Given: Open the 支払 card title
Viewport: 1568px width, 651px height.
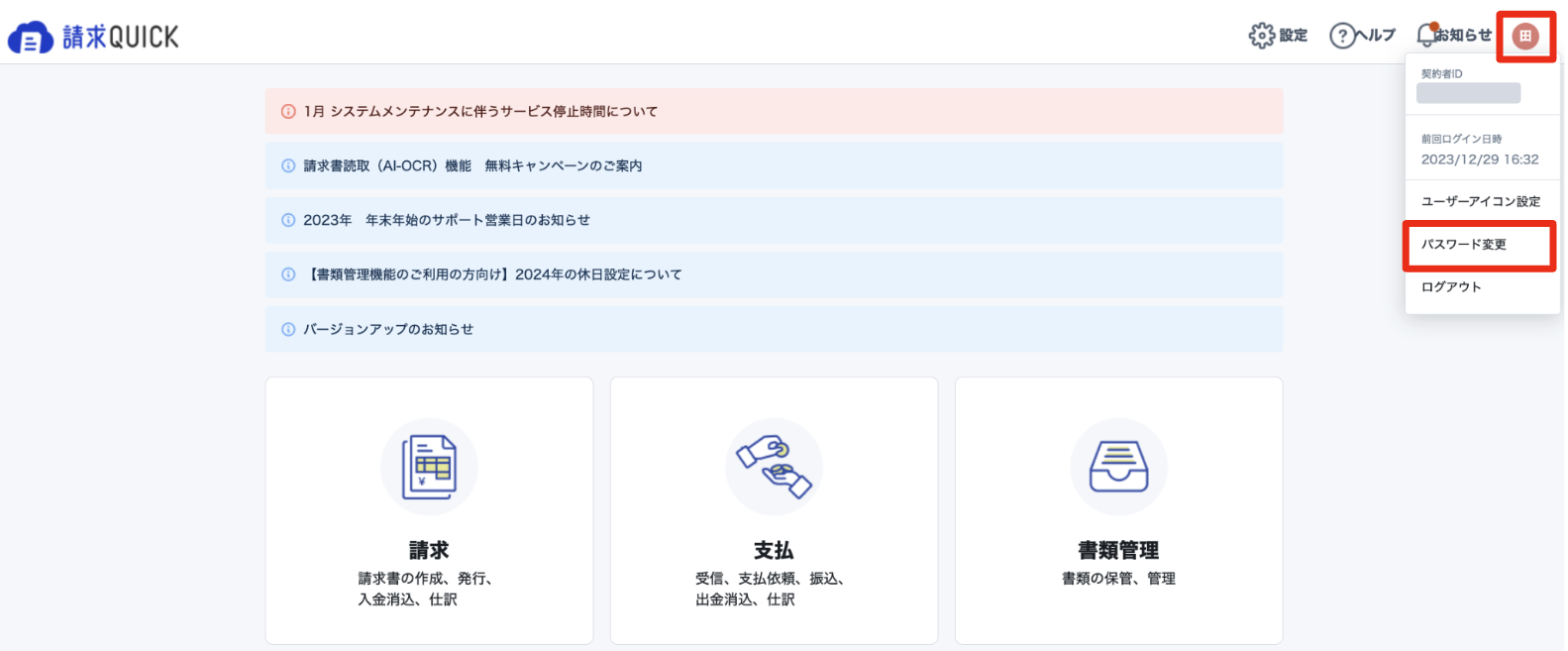Looking at the screenshot, I should [774, 550].
